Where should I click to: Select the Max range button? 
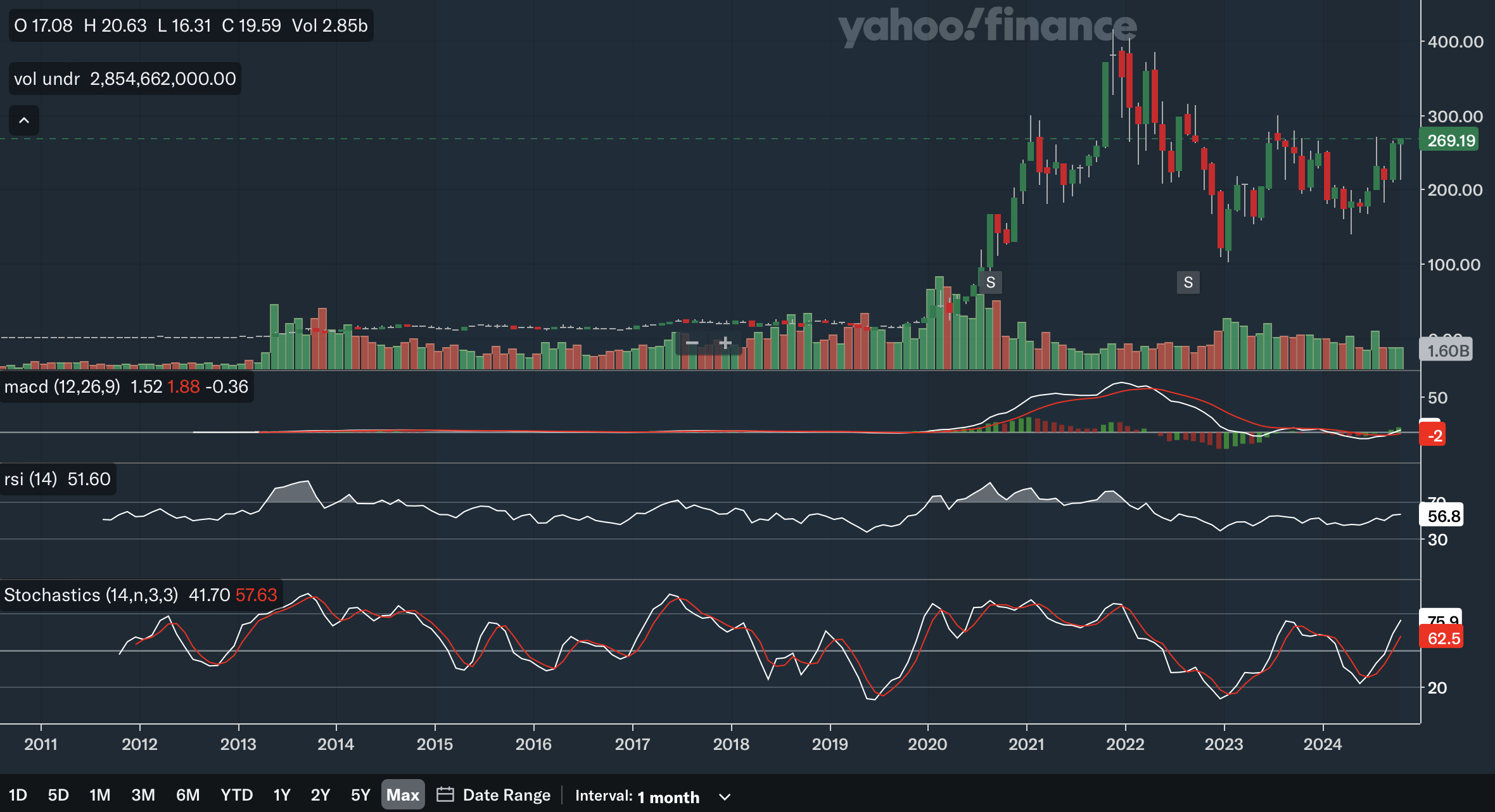(x=403, y=795)
